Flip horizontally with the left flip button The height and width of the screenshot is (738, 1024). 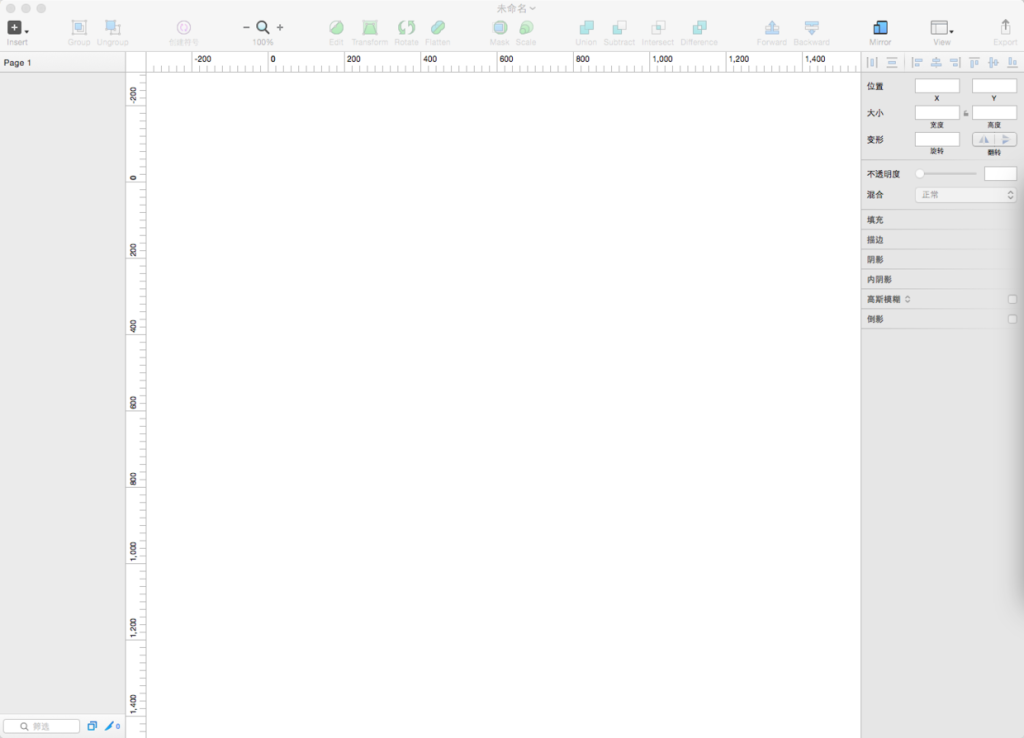coord(984,139)
